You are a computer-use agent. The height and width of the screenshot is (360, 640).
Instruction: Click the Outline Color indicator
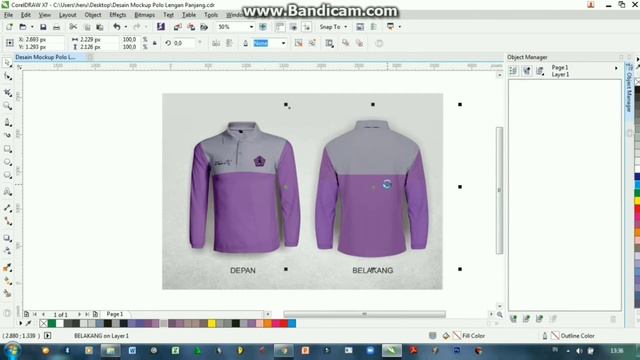pos(573,336)
